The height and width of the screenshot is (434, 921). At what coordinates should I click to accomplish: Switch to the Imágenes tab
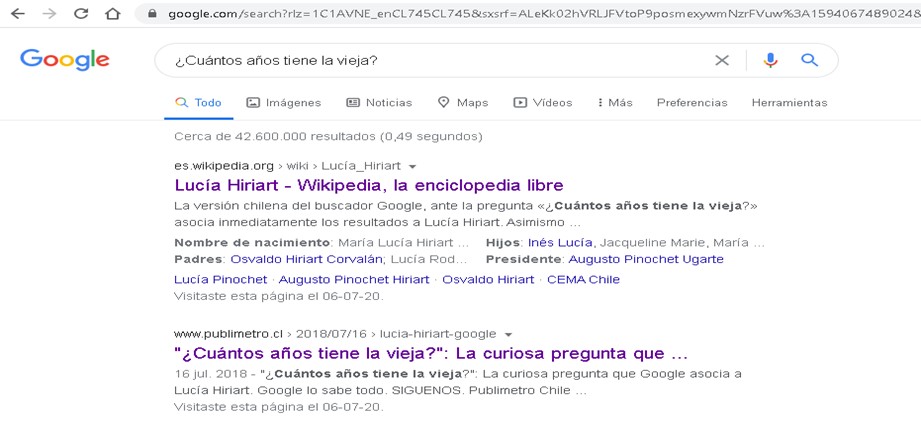tap(284, 102)
